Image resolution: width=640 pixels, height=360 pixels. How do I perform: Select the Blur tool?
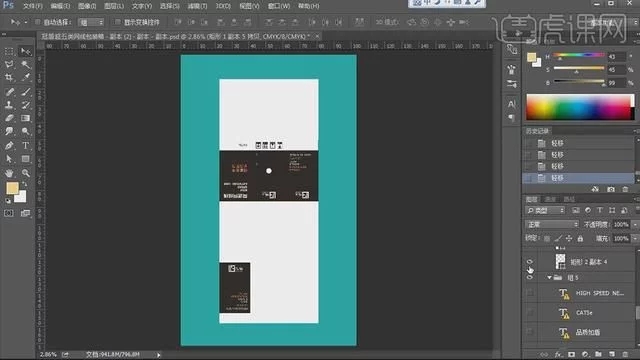click(x=9, y=131)
